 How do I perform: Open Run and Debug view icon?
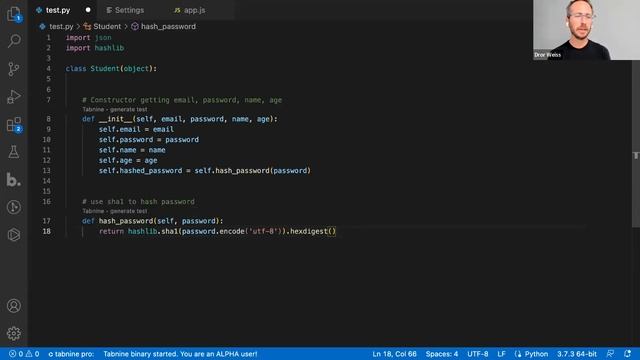(14, 97)
